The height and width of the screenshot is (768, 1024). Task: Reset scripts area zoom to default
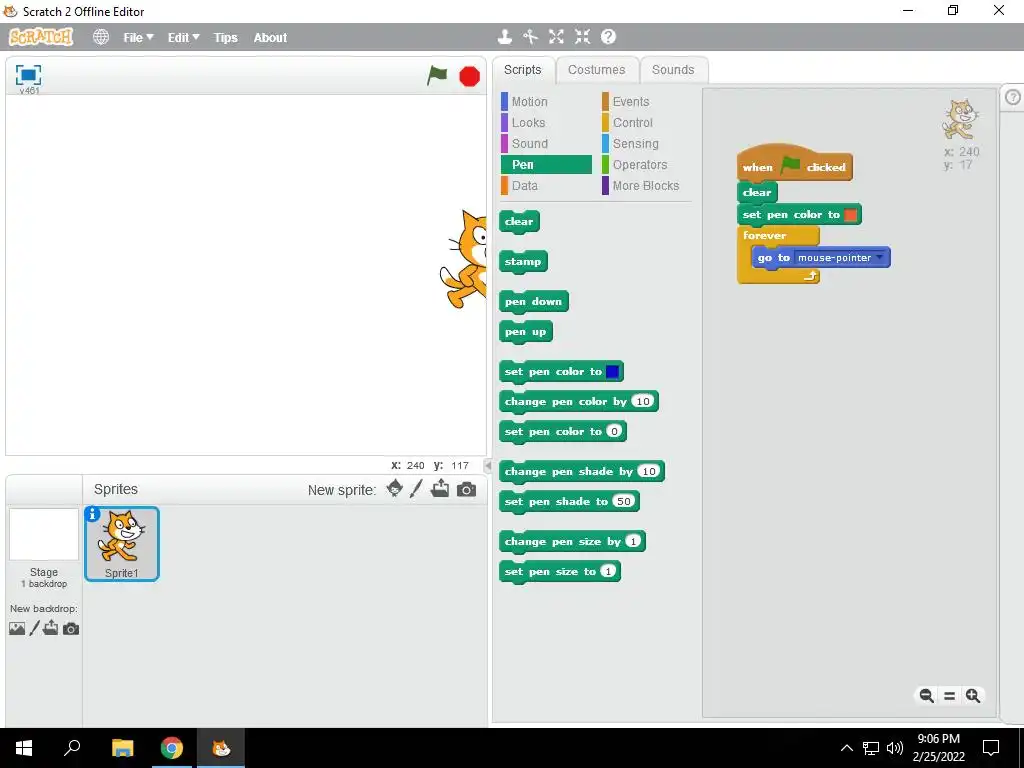pos(950,696)
